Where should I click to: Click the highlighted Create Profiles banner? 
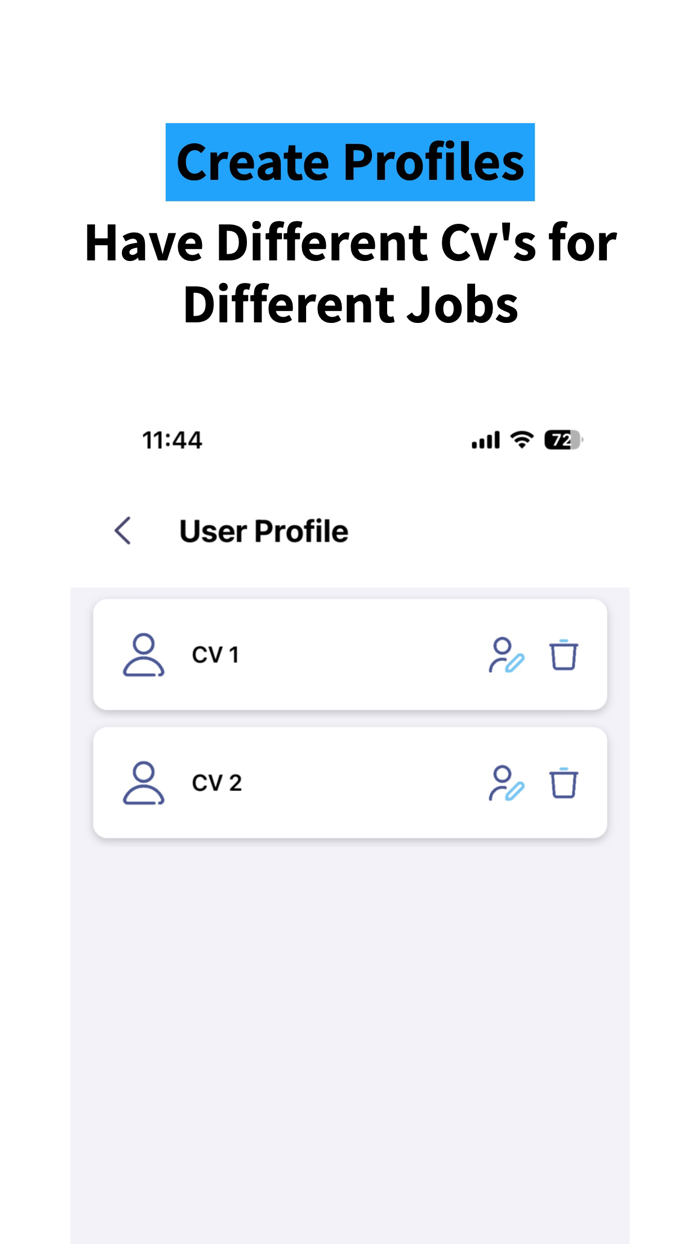[350, 161]
